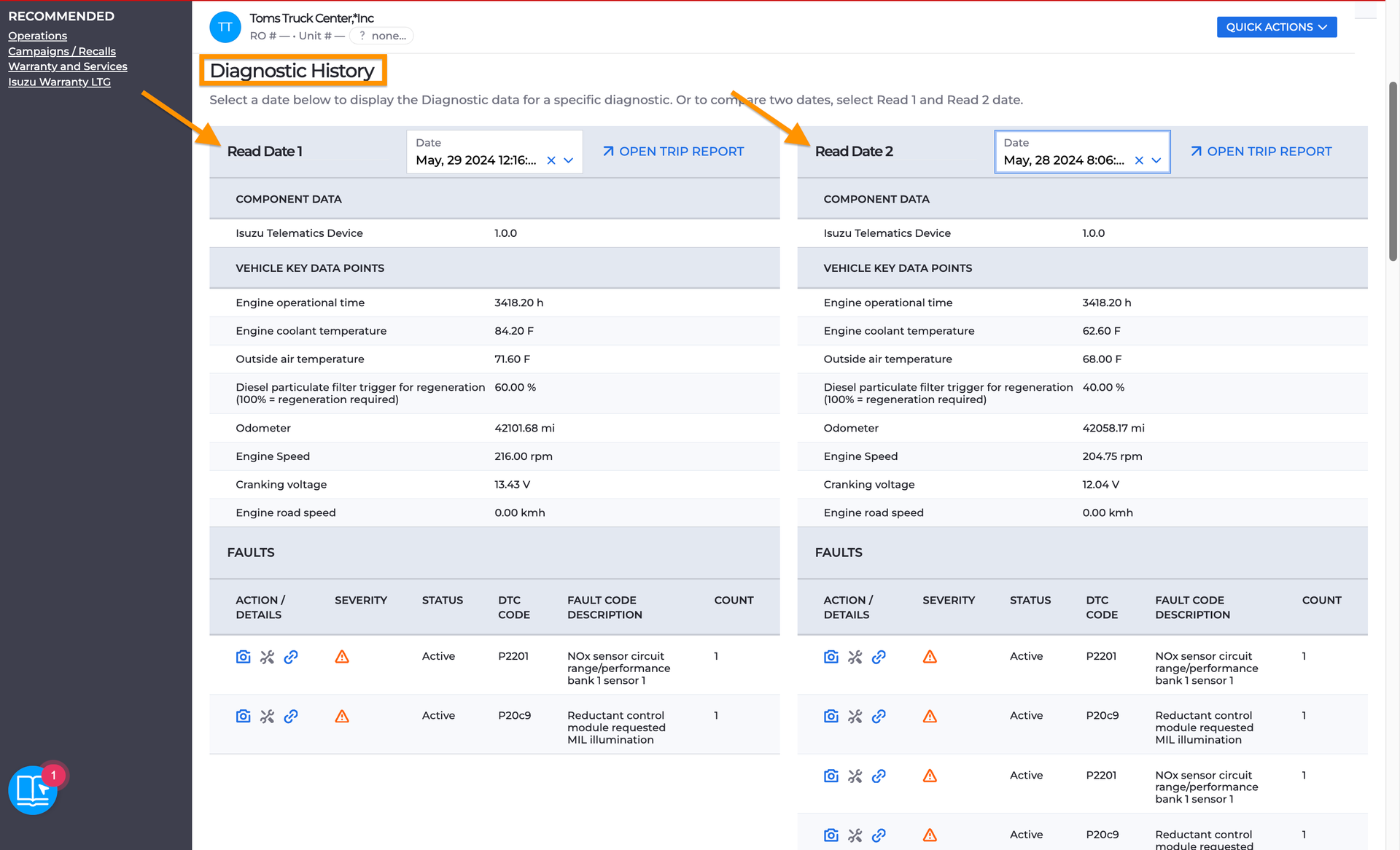This screenshot has height=850, width=1400.
Task: Click Odometer value 42101.68 mi
Action: 525,428
